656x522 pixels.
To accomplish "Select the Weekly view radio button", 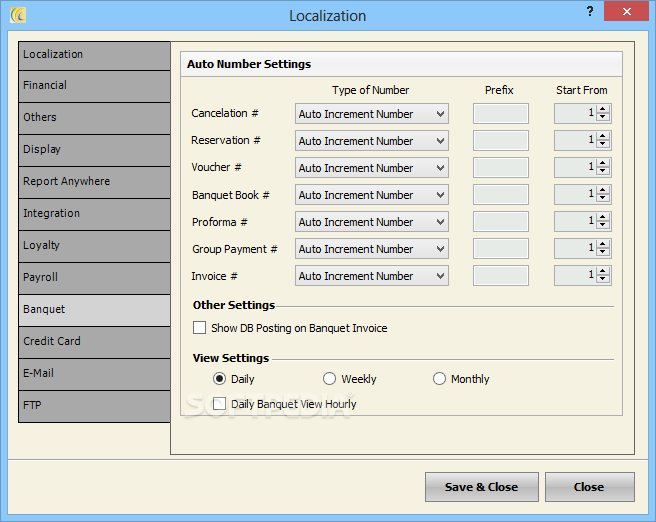I will coord(329,379).
